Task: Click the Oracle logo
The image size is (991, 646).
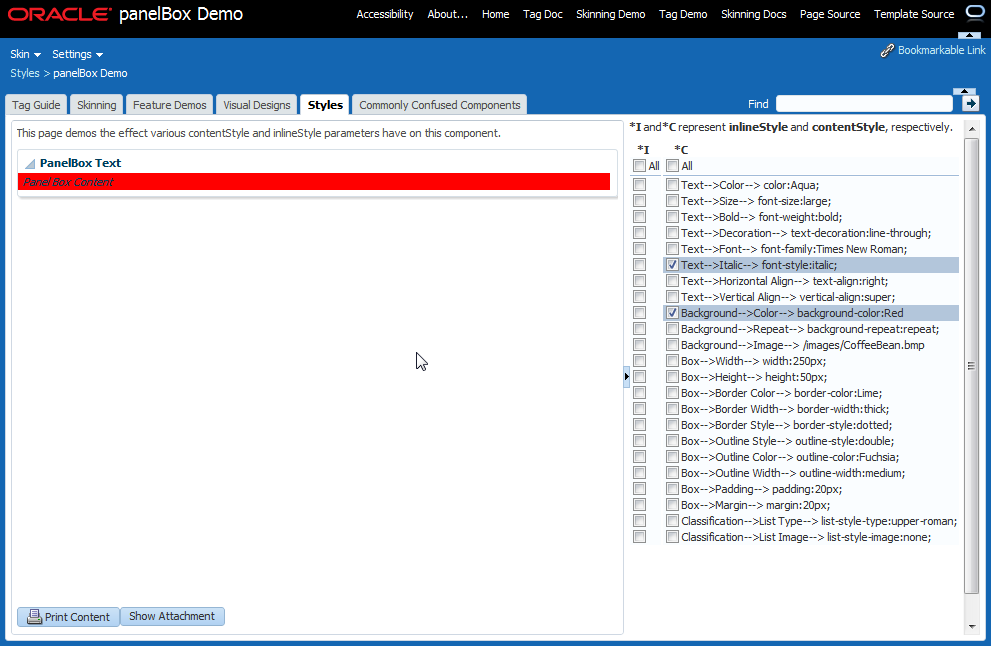Action: click(59, 14)
